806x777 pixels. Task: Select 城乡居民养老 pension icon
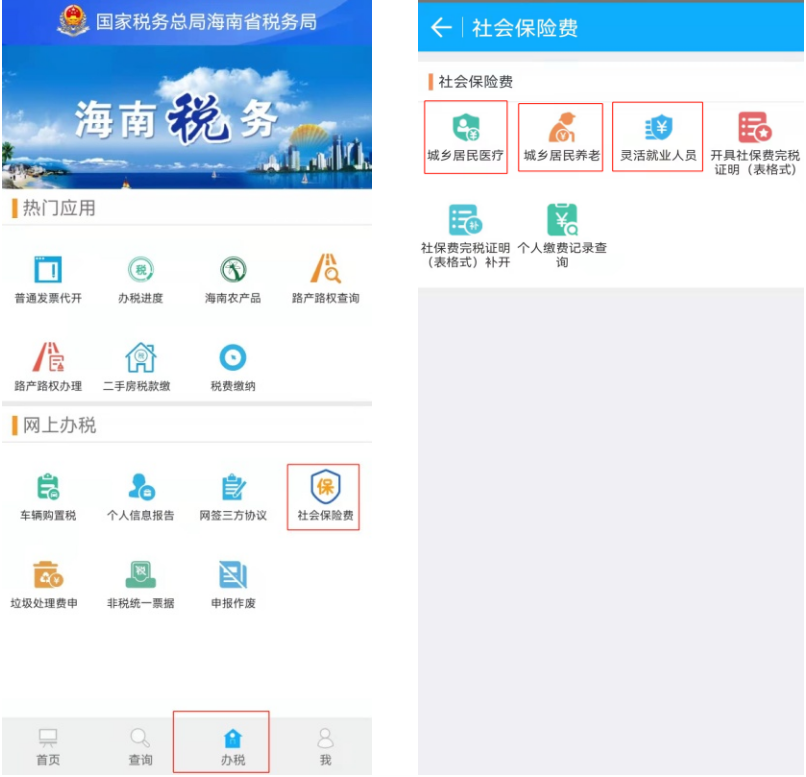(x=561, y=127)
